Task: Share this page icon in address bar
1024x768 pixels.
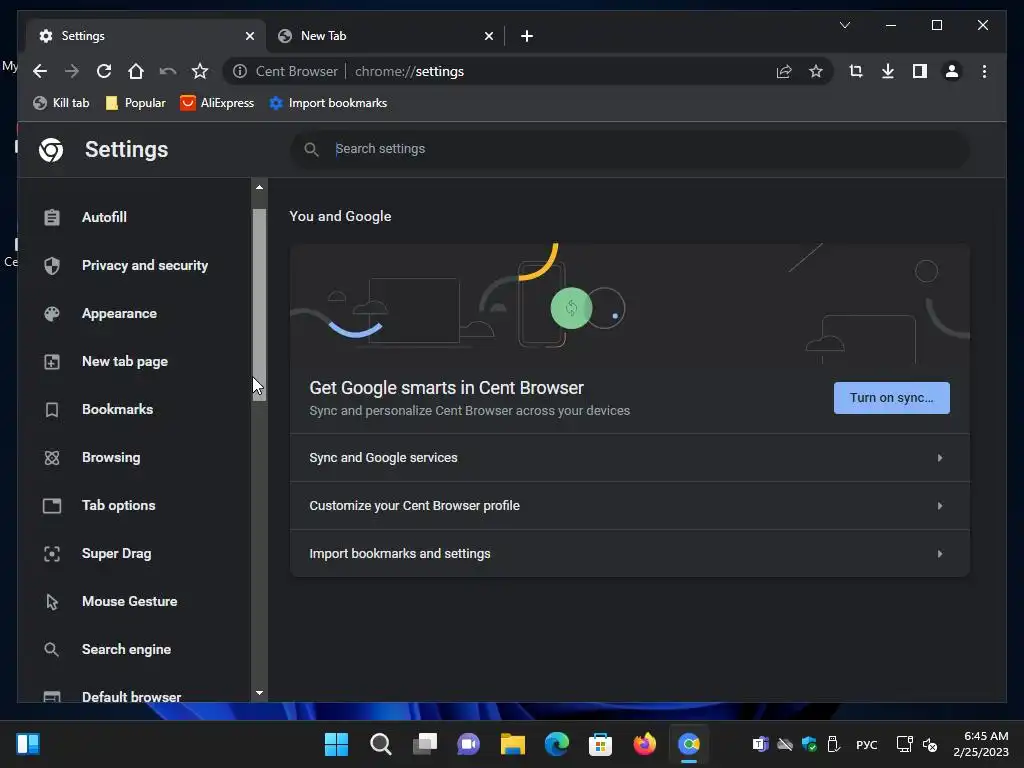Action: click(784, 71)
